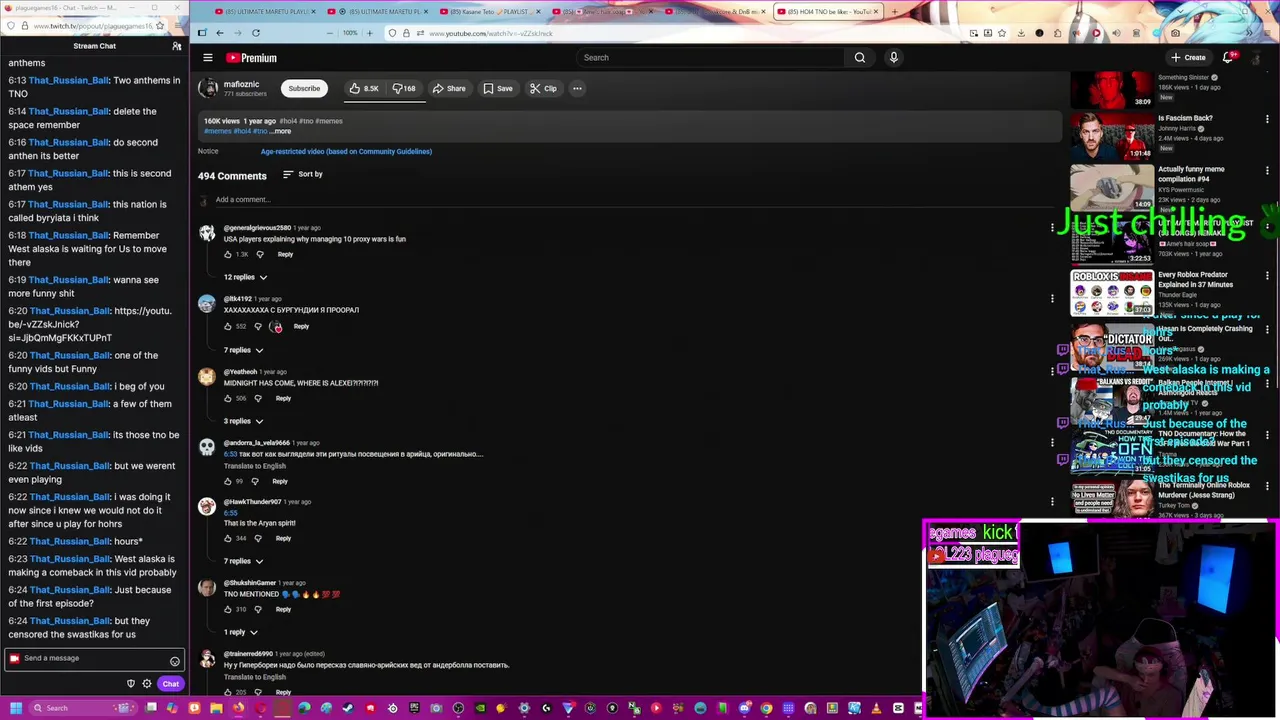Open the Sort by comments dropdown
The image size is (1280, 720).
tap(303, 174)
